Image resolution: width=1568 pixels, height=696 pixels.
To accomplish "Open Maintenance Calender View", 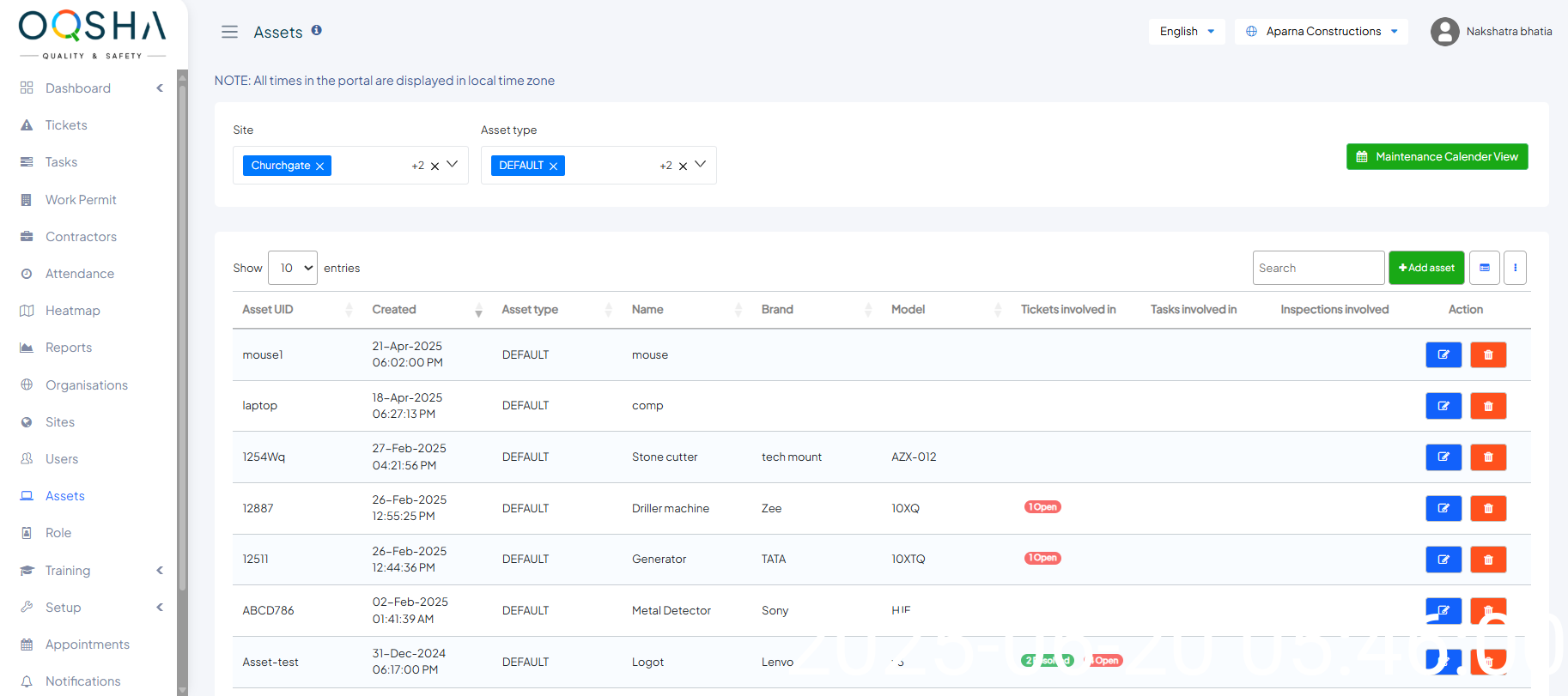I will click(1437, 157).
